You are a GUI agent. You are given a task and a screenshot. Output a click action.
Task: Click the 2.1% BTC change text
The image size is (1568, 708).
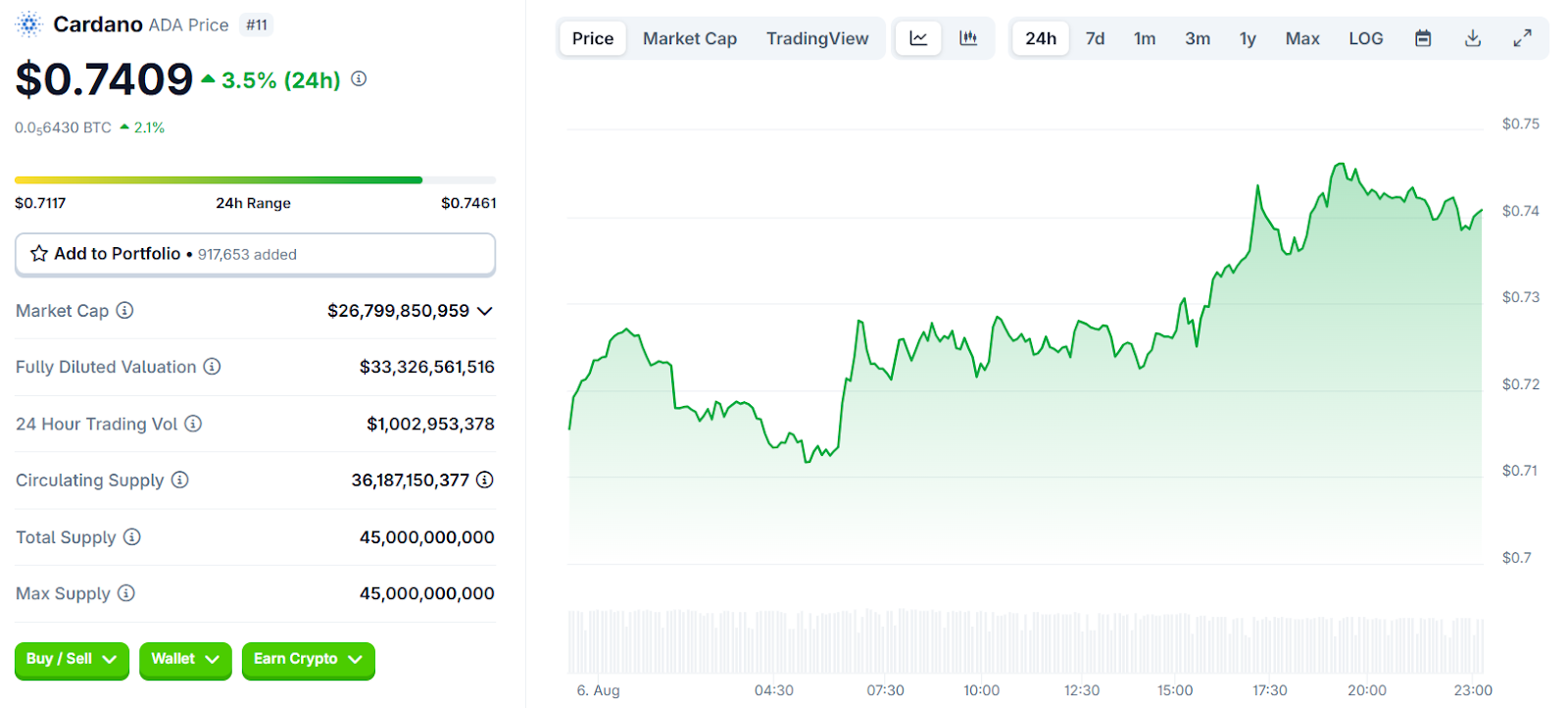coord(149,127)
